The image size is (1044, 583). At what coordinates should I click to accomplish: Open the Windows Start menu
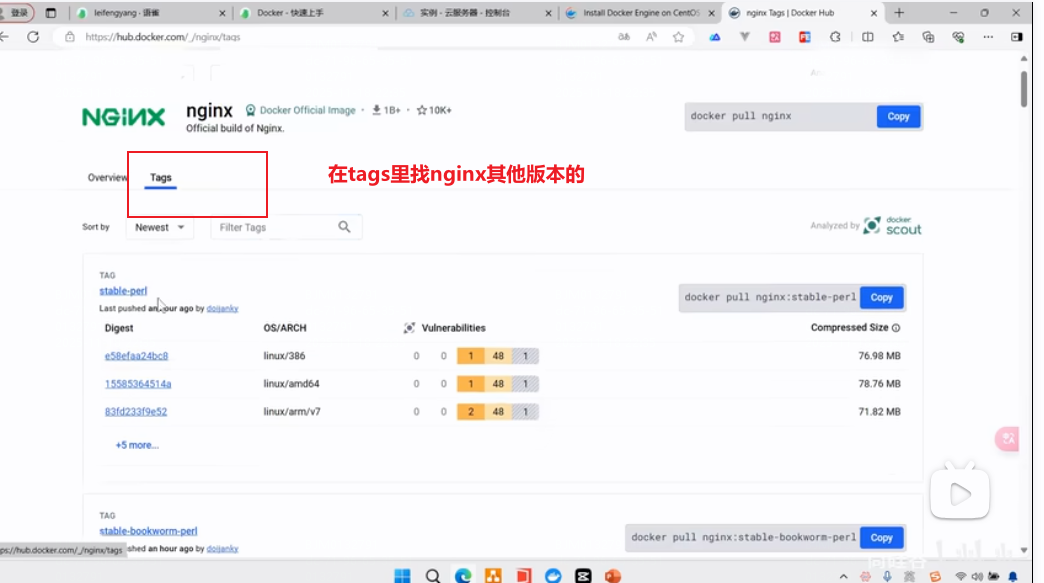pyautogui.click(x=402, y=576)
